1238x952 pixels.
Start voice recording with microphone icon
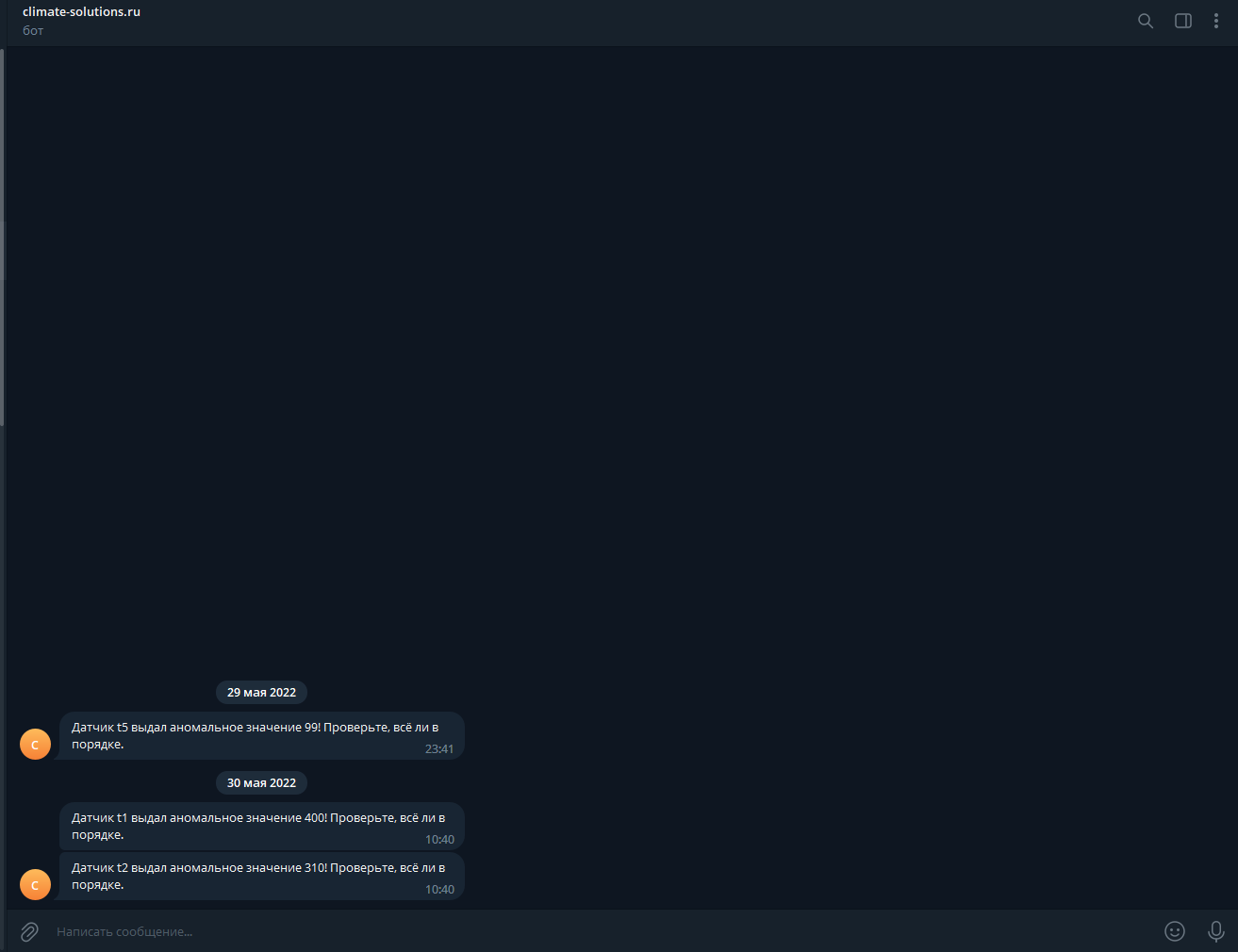point(1216,931)
